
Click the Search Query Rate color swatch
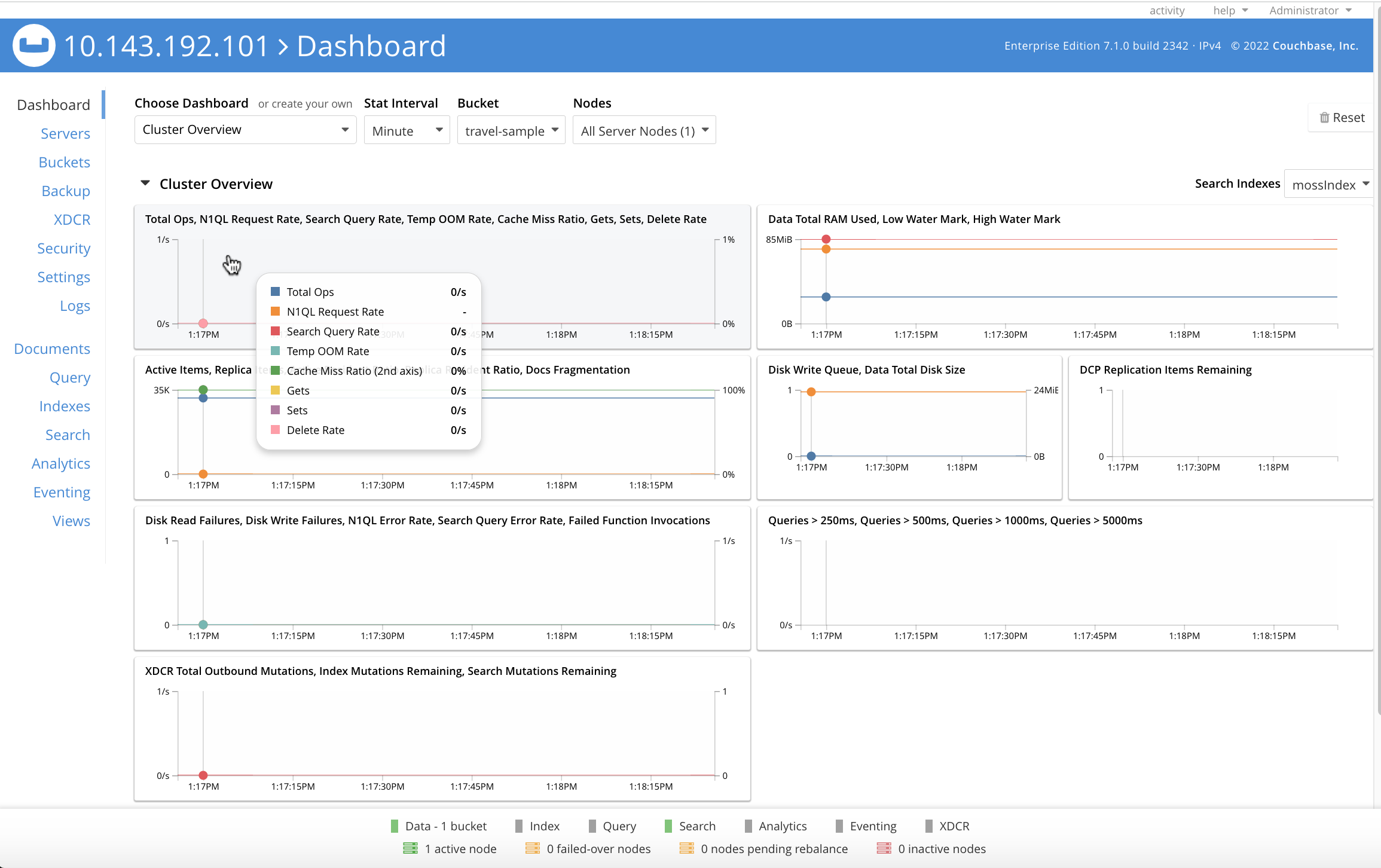pos(275,331)
